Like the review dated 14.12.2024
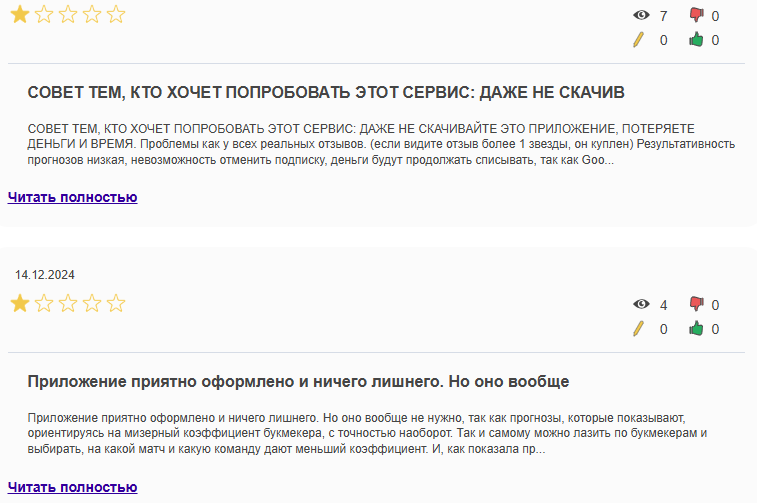757x503 pixels. pyautogui.click(x=697, y=329)
